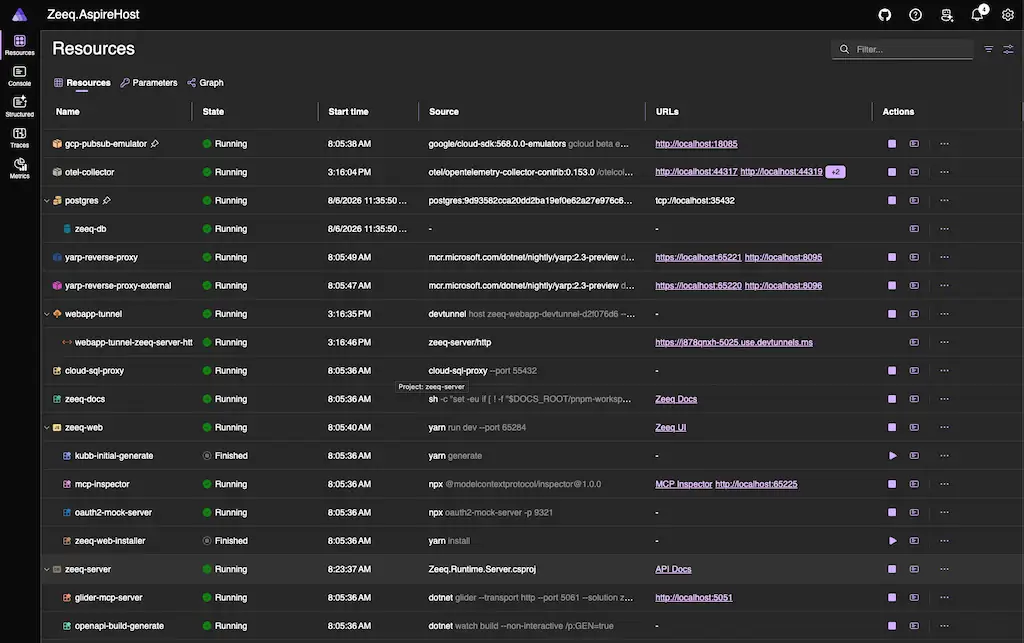Collapse the postgres resource group
1024x643 pixels.
pos(46,200)
